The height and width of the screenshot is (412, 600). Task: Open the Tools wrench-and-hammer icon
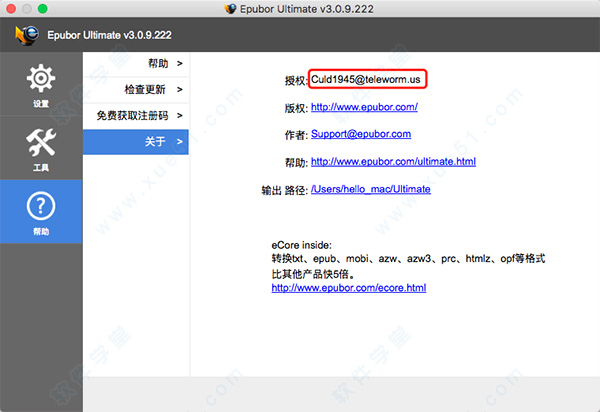pyautogui.click(x=41, y=142)
